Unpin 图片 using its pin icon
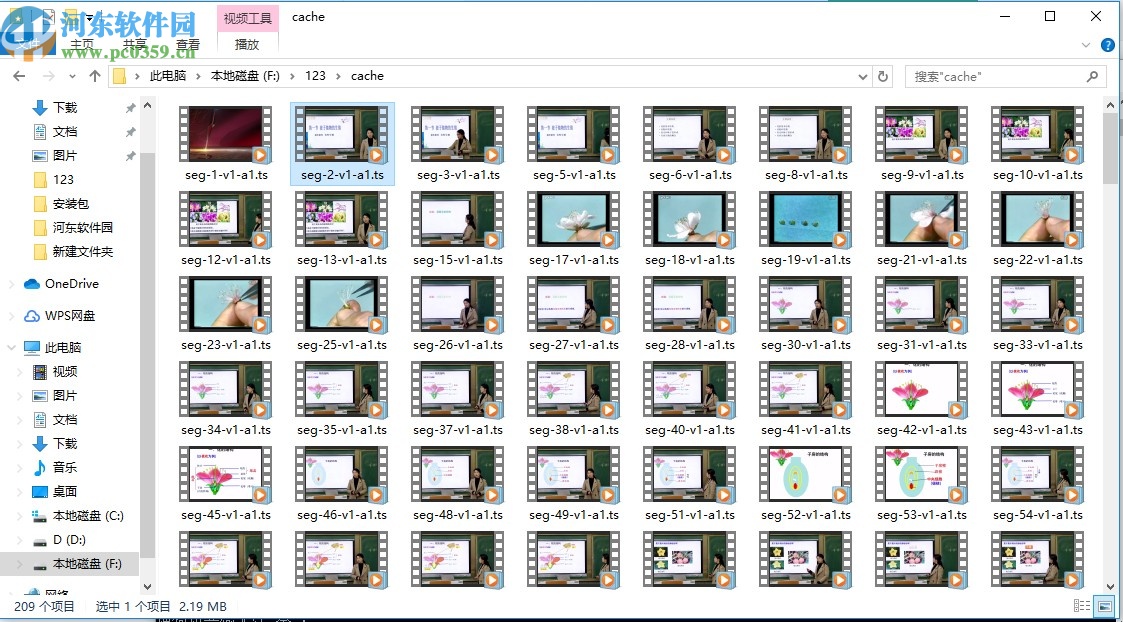 [x=130, y=156]
